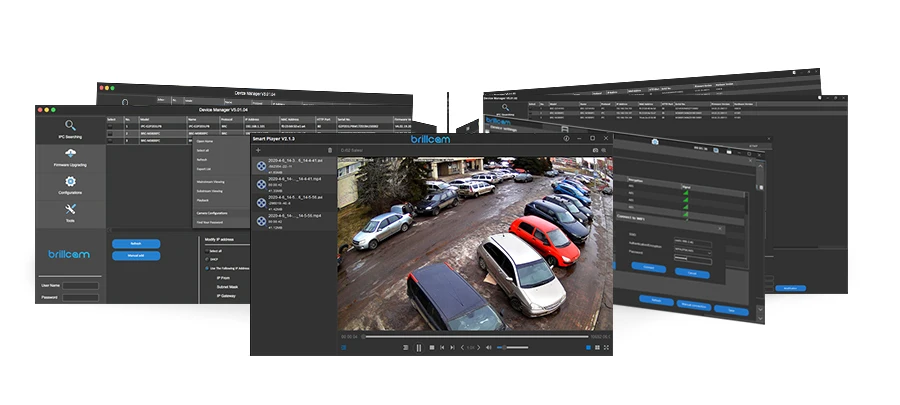The height and width of the screenshot is (405, 900).
Task: Open the Configurations gear section
Action: point(69,185)
